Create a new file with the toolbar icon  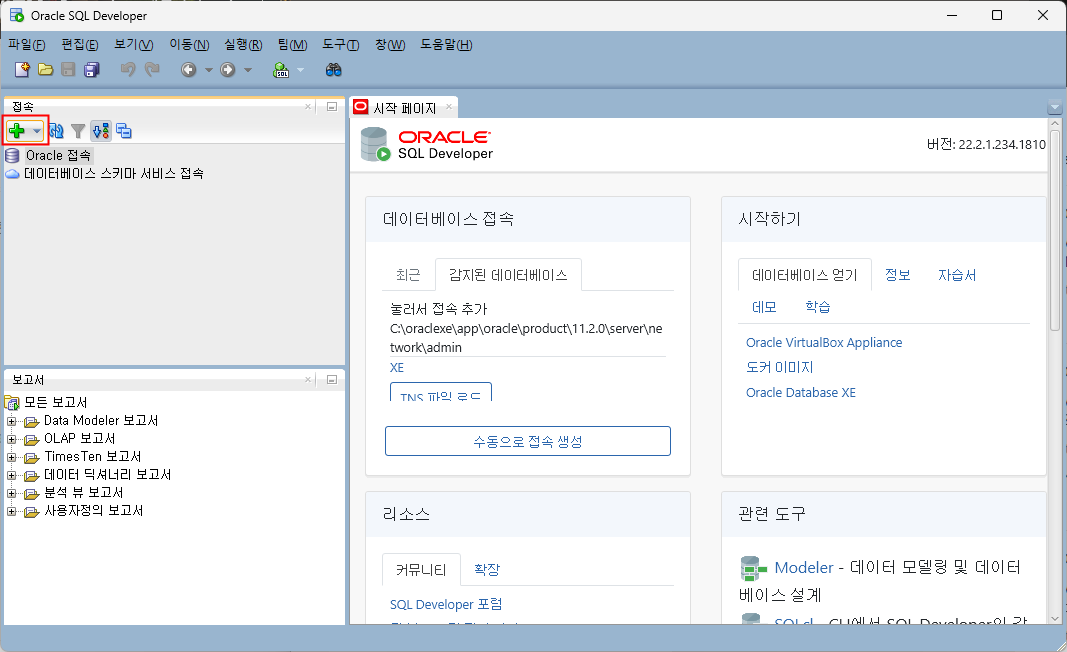point(21,70)
